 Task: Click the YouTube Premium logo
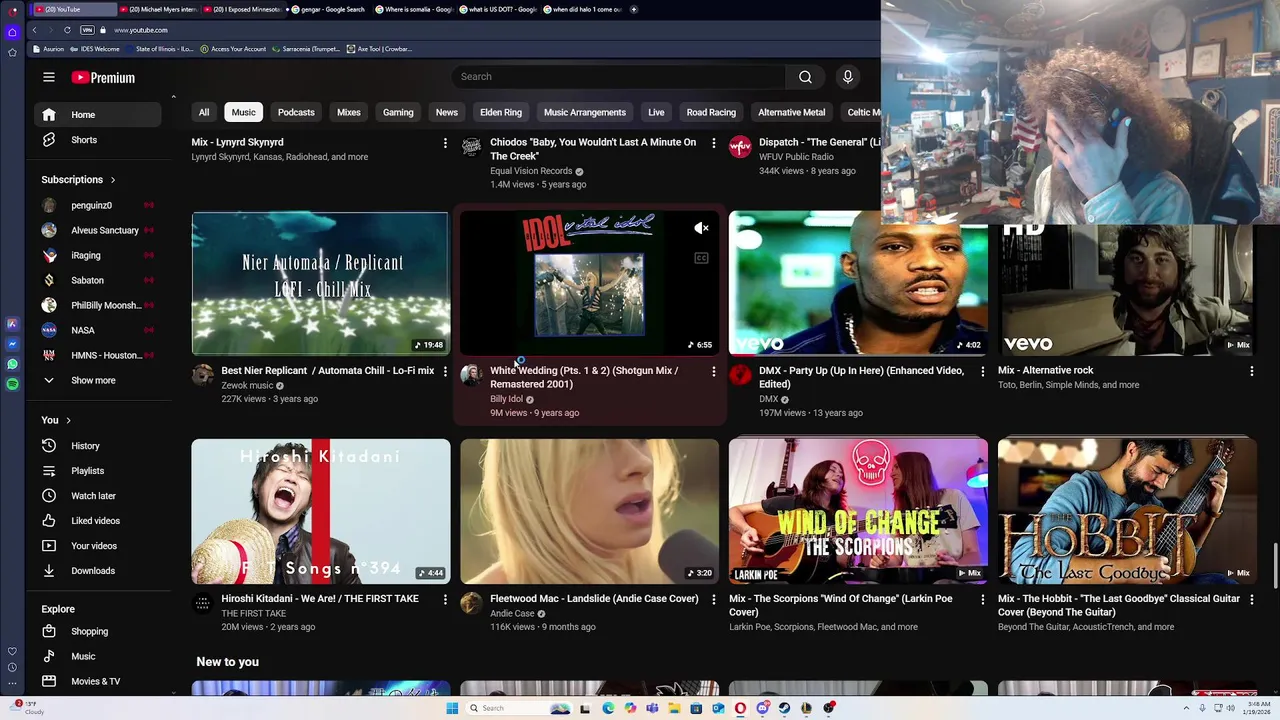103,77
